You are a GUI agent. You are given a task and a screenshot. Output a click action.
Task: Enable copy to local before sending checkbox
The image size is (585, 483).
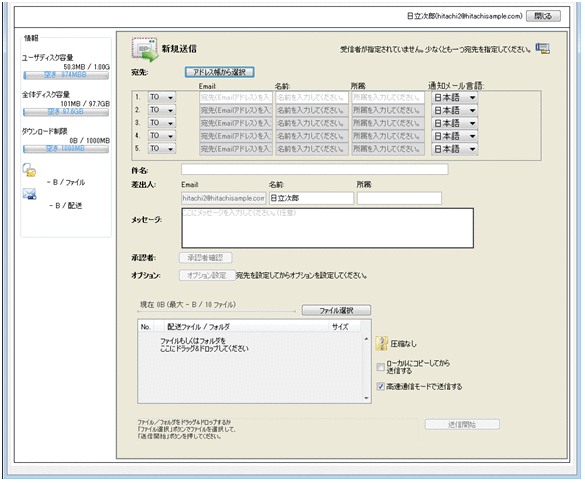pos(380,367)
